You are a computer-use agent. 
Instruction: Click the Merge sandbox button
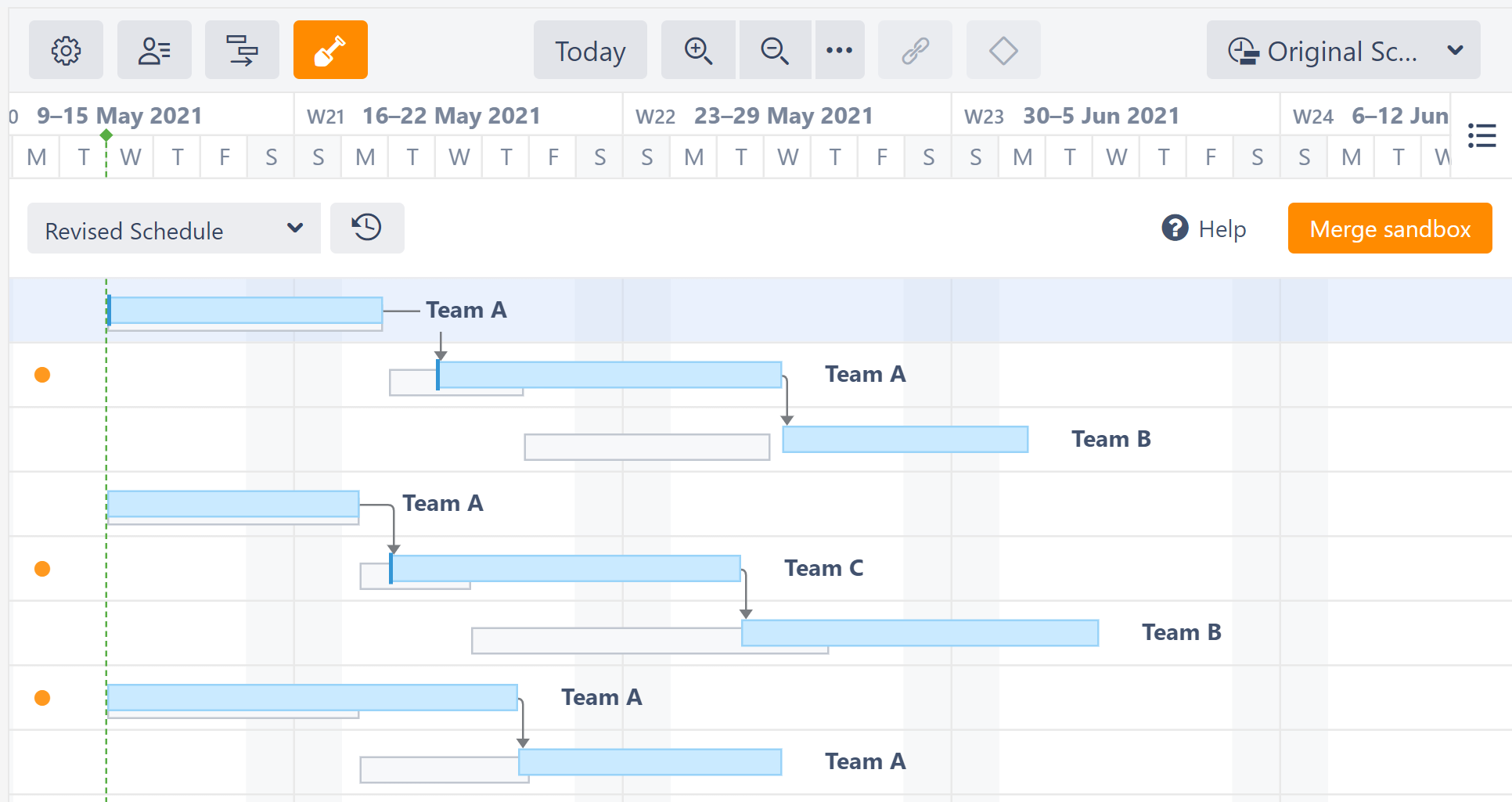pos(1390,228)
